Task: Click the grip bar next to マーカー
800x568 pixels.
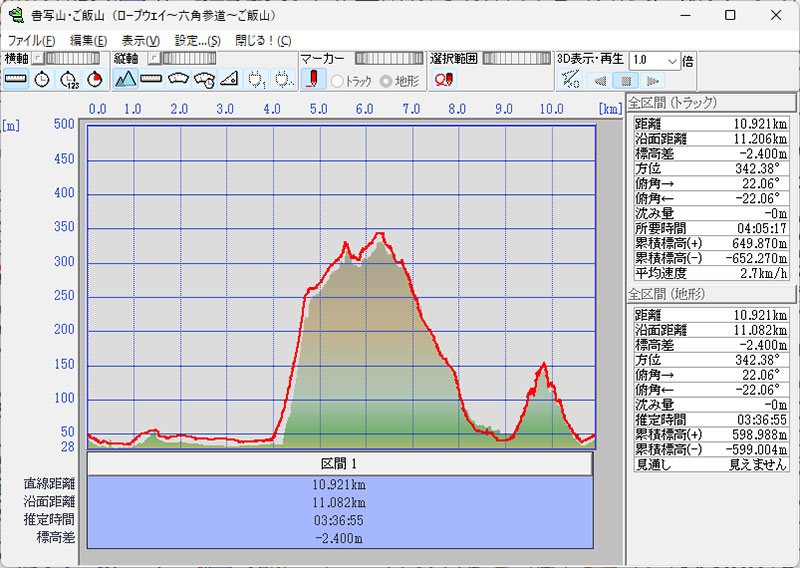Action: (389, 58)
